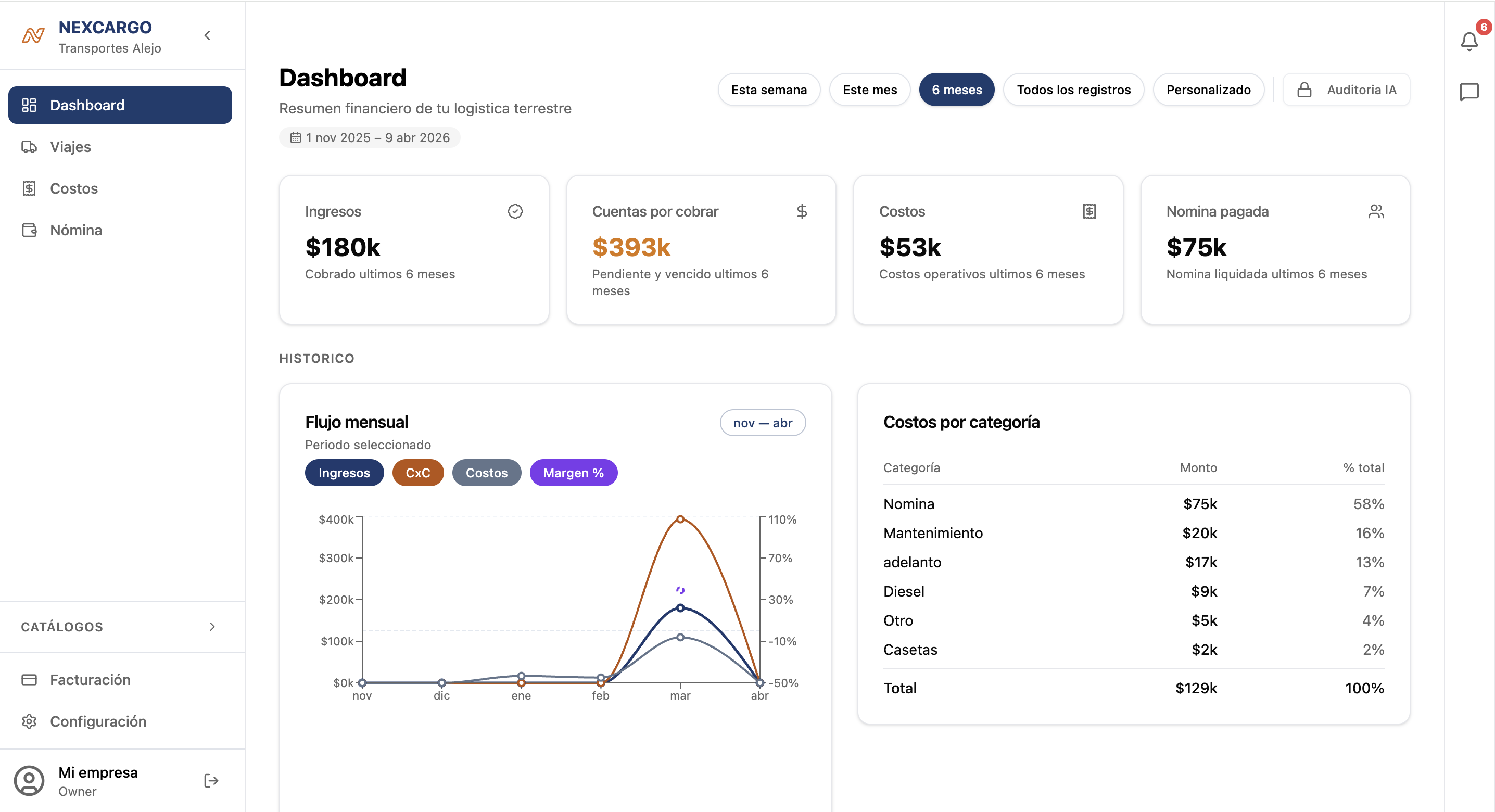
Task: Open the notifications bell icon
Action: (x=1469, y=41)
